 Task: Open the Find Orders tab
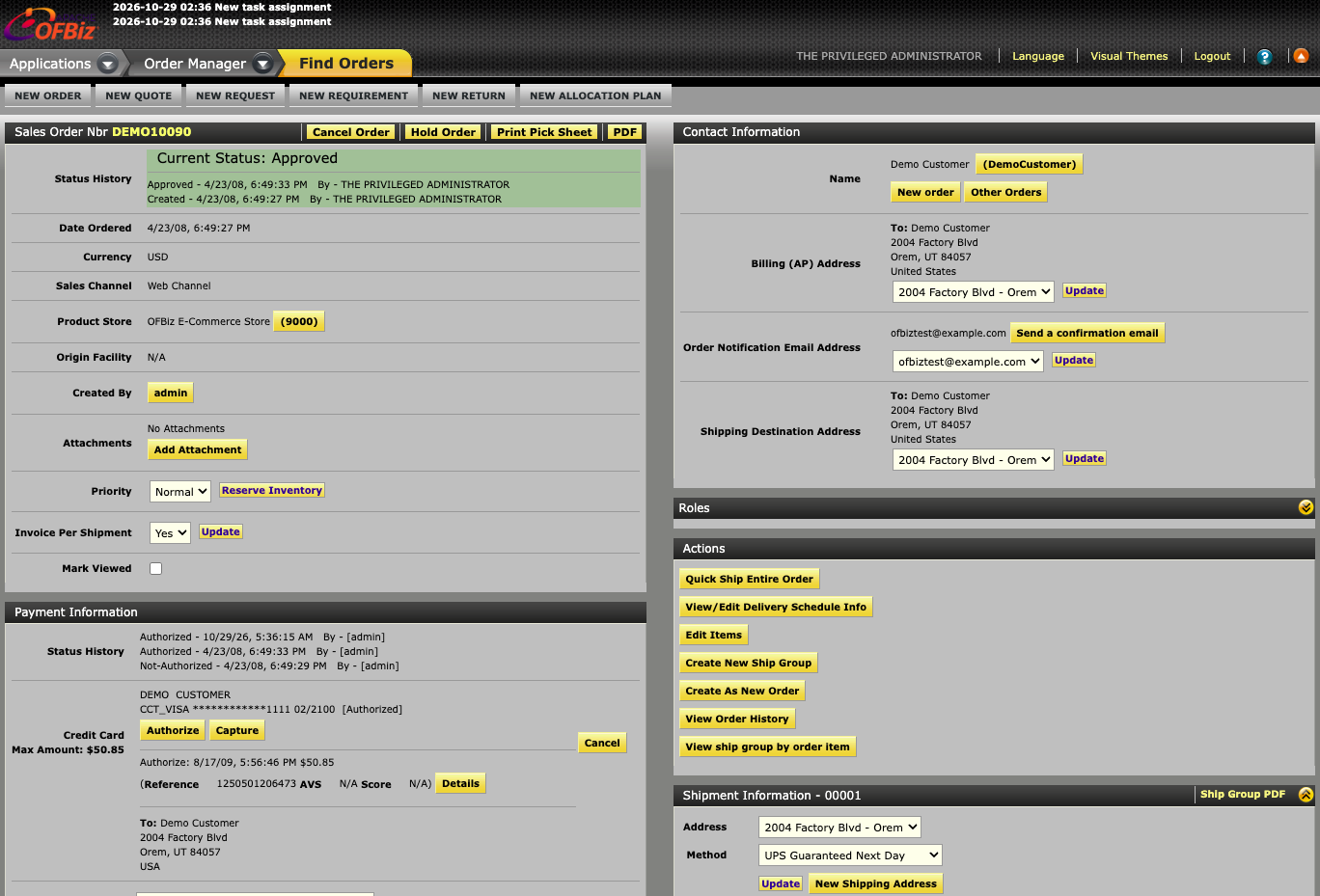[x=346, y=64]
